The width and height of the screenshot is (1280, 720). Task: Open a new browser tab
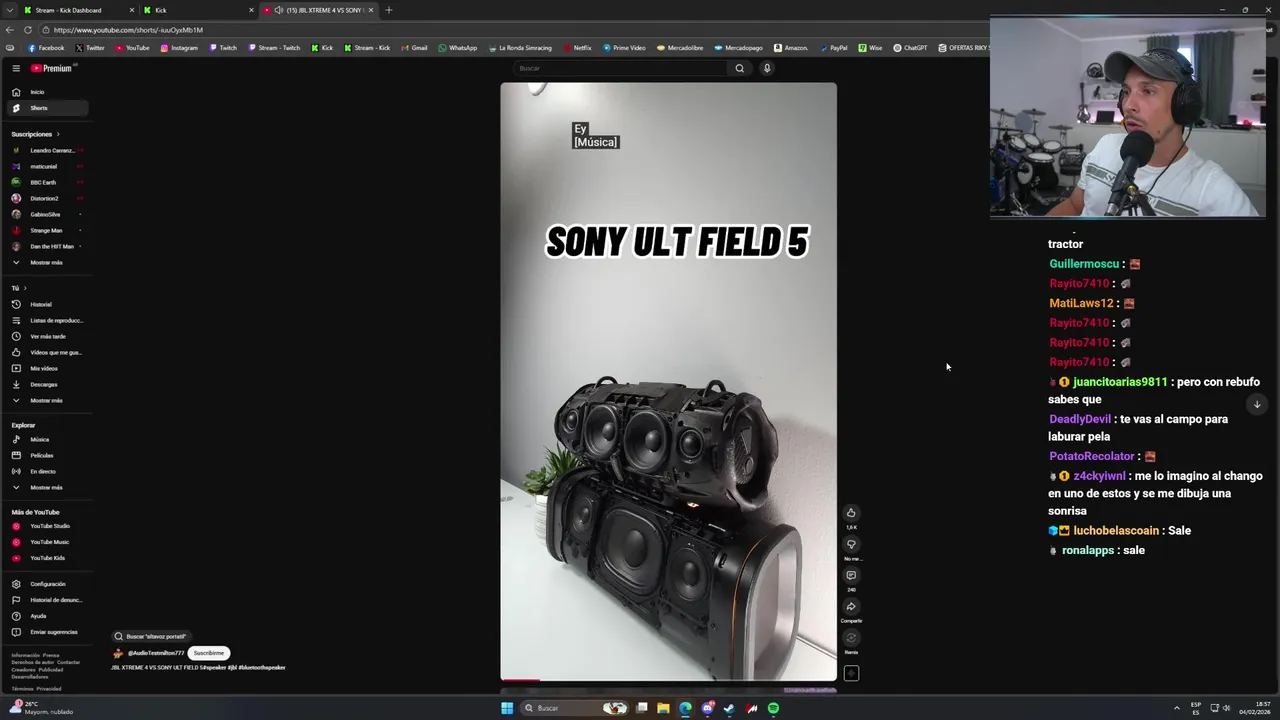[x=388, y=10]
